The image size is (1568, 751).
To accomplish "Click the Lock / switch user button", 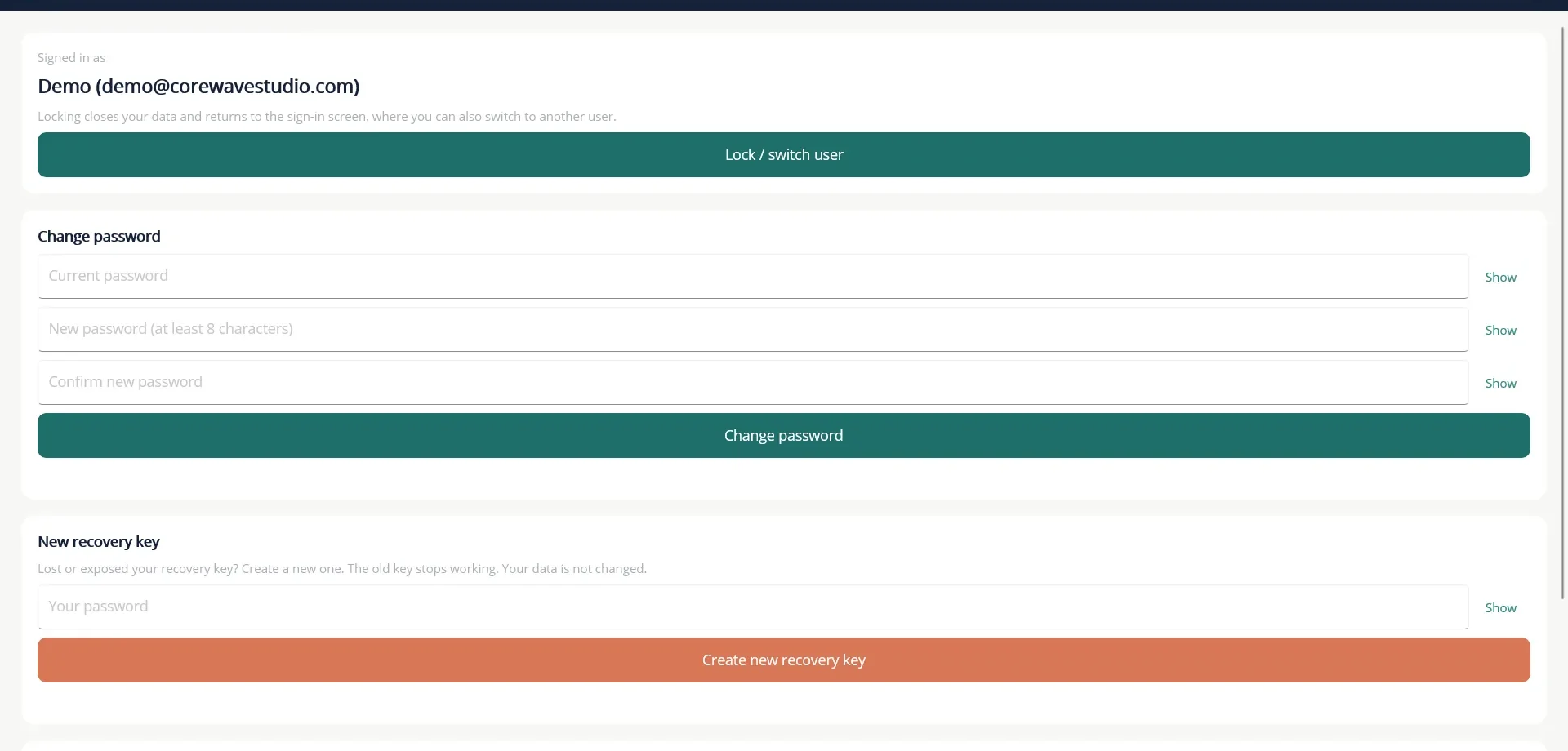I will (x=784, y=154).
